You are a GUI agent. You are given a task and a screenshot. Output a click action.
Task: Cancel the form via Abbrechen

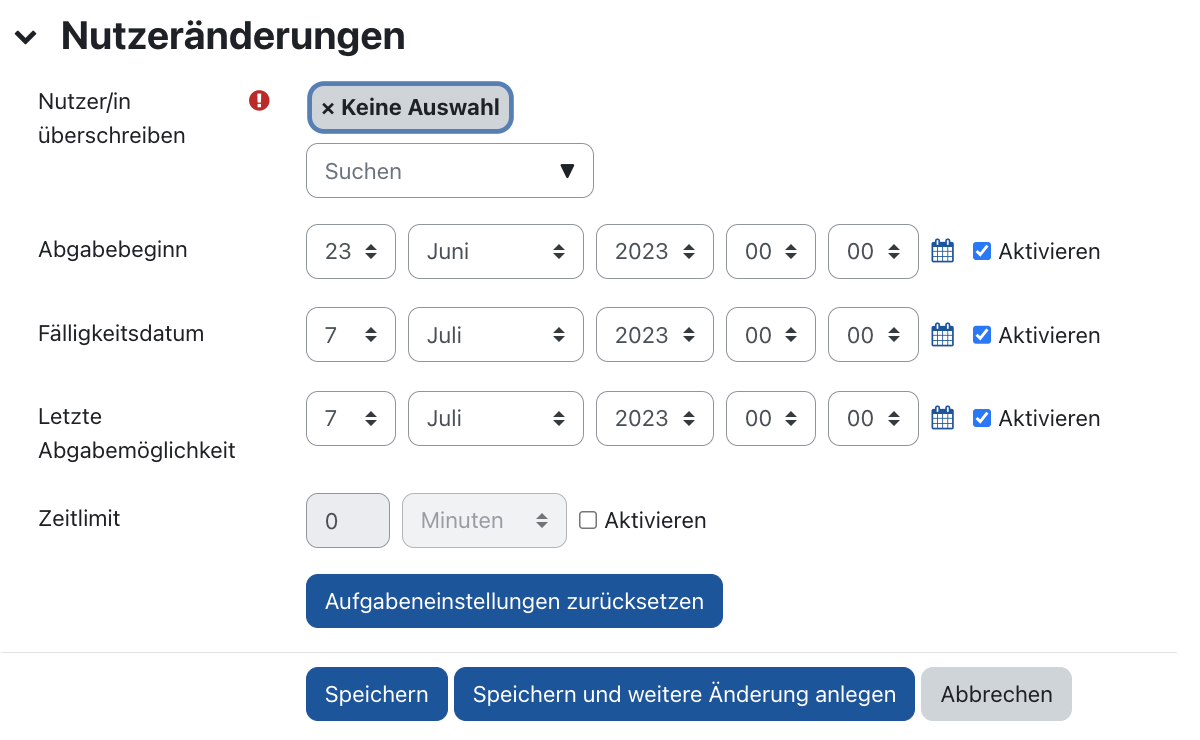996,693
